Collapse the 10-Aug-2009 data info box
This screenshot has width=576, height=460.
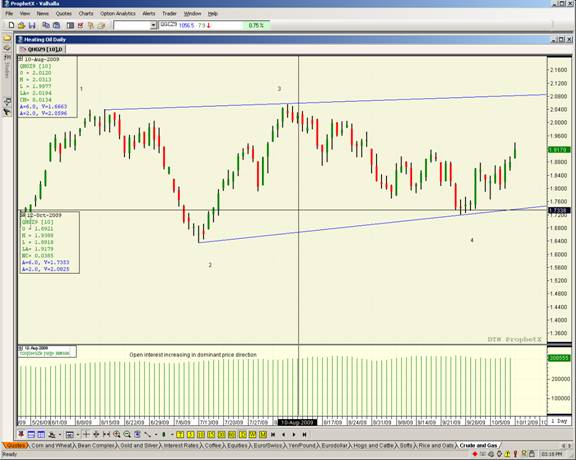[21, 59]
